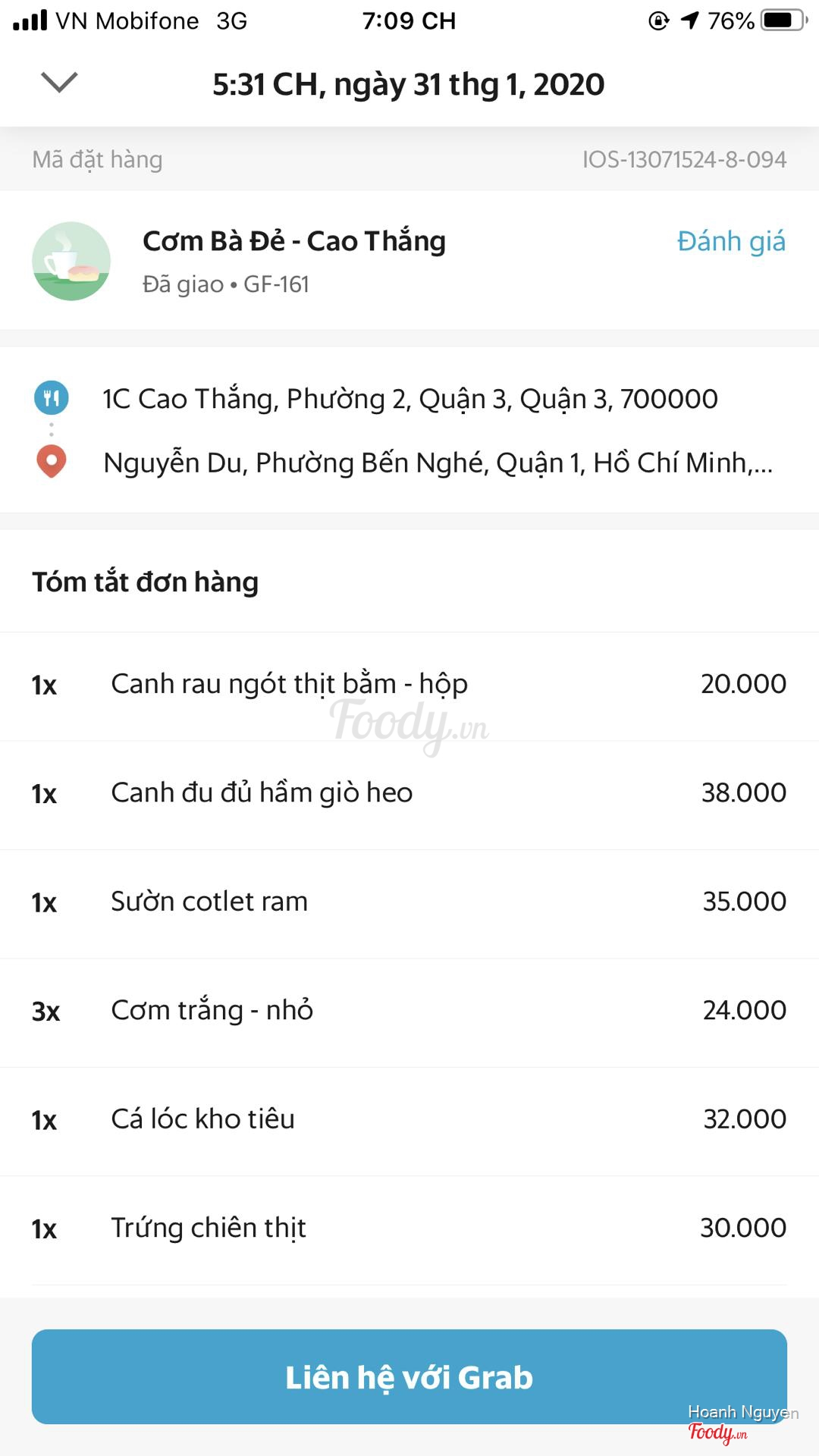Tap the Cơm Bà Đẻ restaurant logo
This screenshot has width=819, height=1456.
click(x=71, y=261)
